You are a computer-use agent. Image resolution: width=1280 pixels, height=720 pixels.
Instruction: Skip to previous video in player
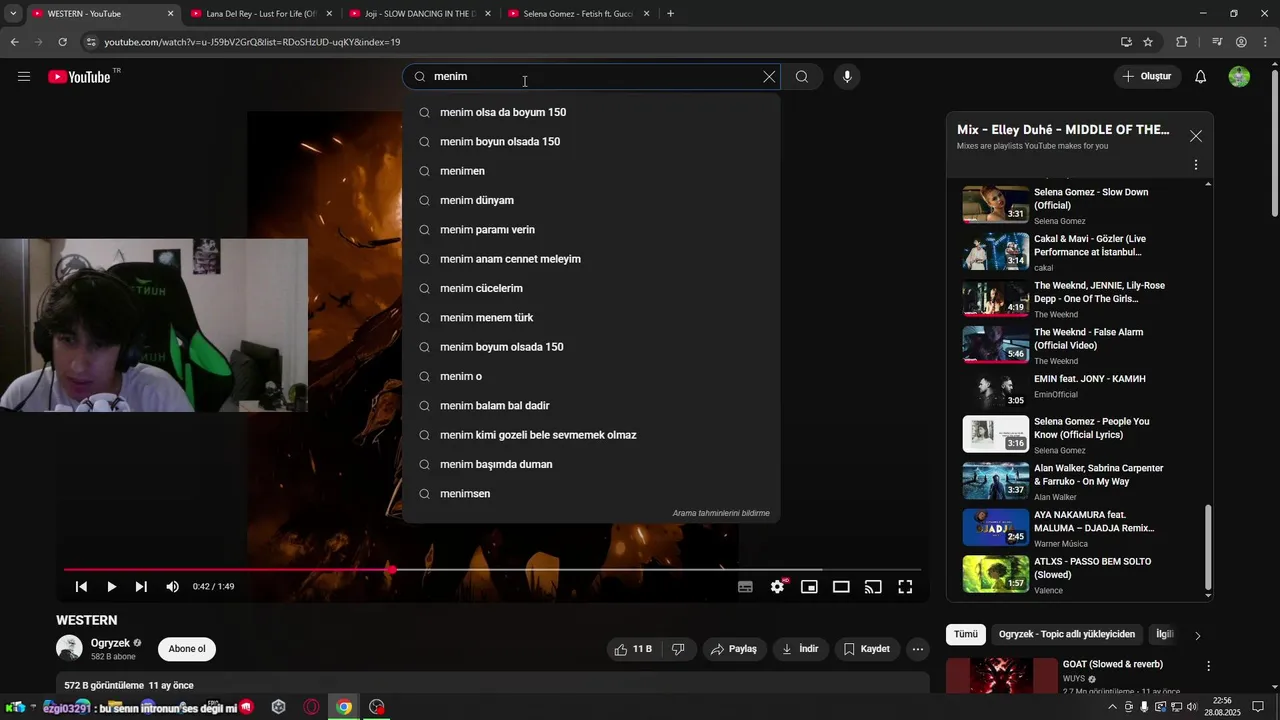(x=82, y=587)
